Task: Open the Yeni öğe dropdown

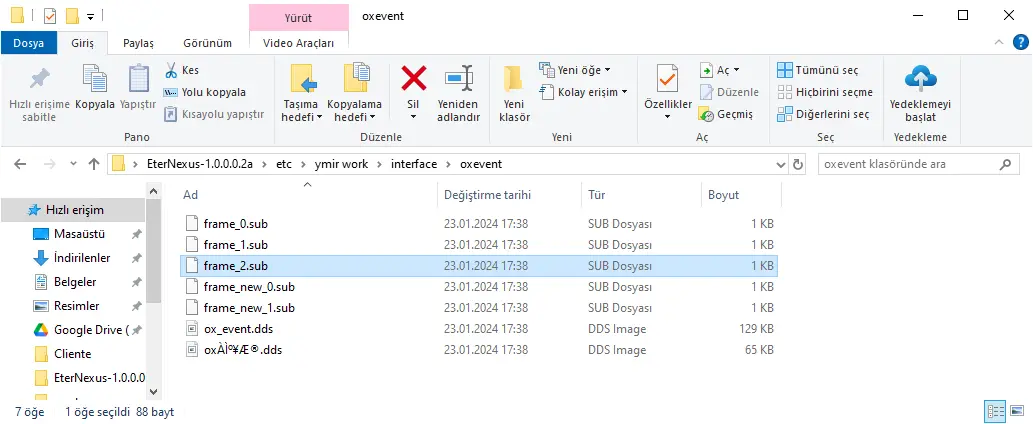Action: pos(575,70)
